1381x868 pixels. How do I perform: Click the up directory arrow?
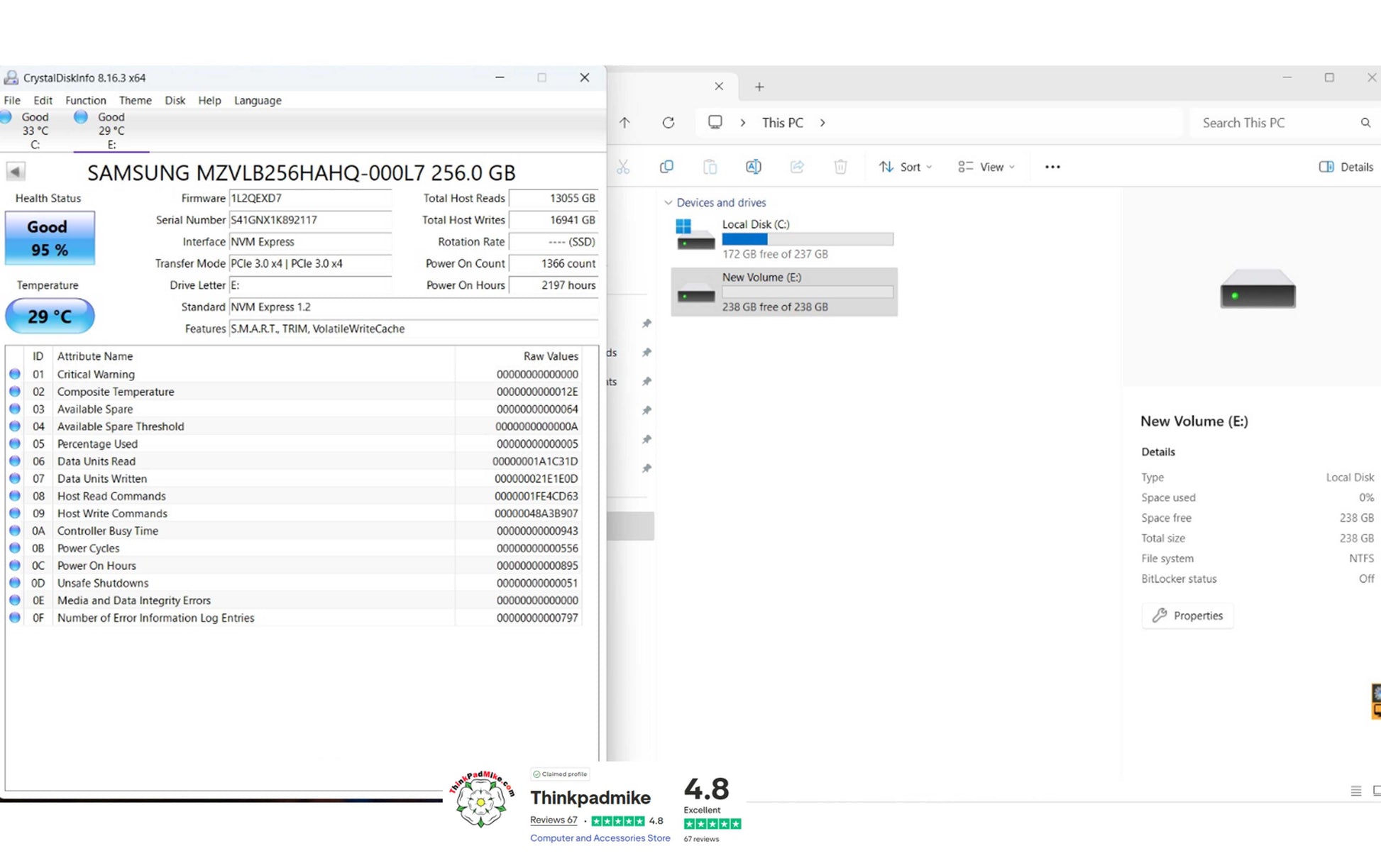625,123
